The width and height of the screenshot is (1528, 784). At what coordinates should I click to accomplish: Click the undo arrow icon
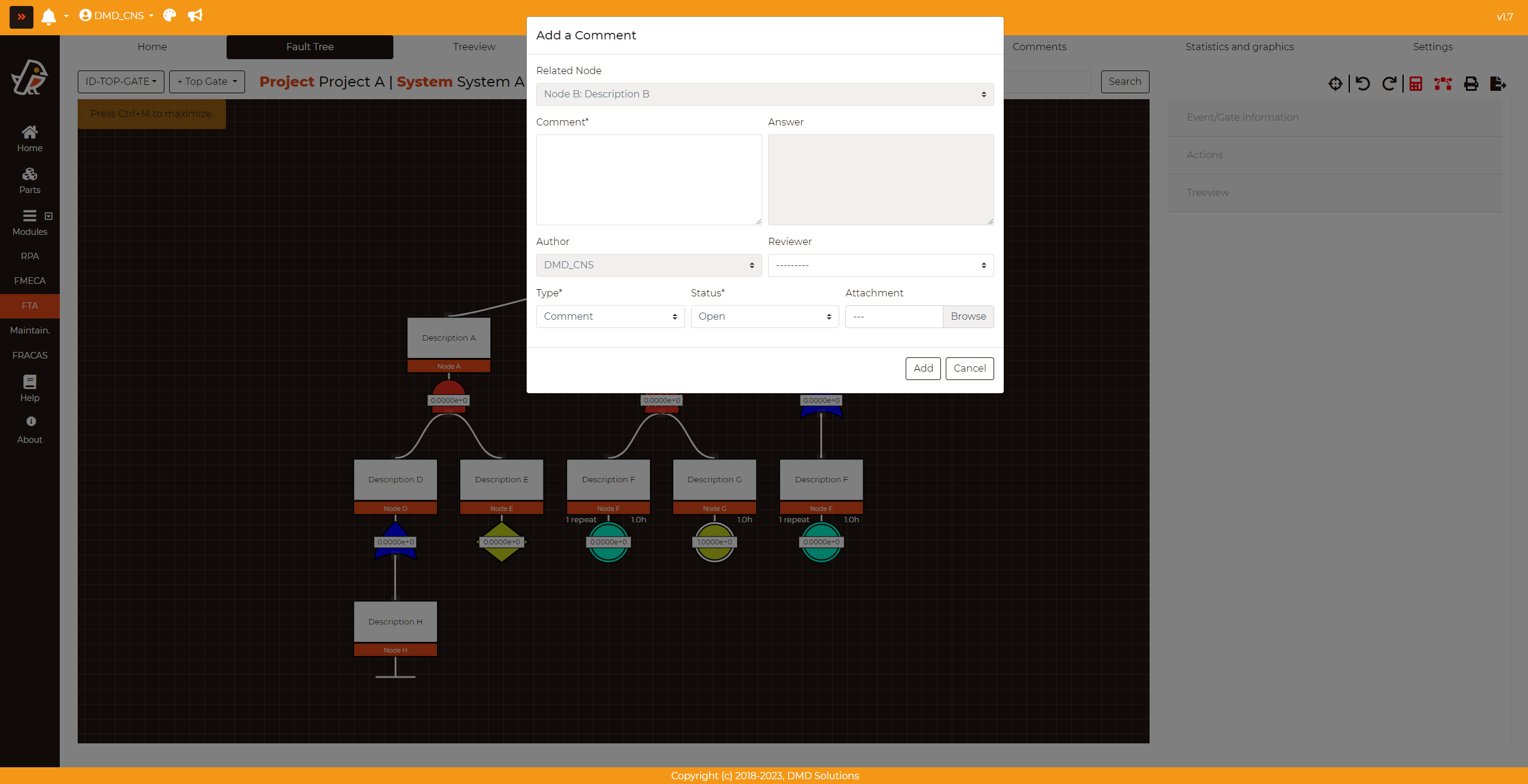click(1362, 84)
